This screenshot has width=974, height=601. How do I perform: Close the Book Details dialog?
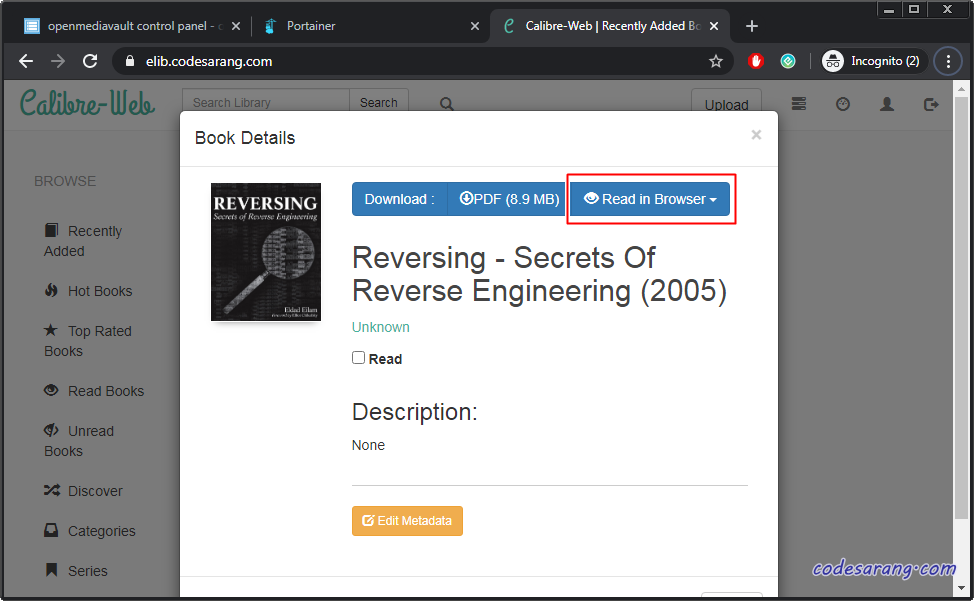pyautogui.click(x=756, y=135)
